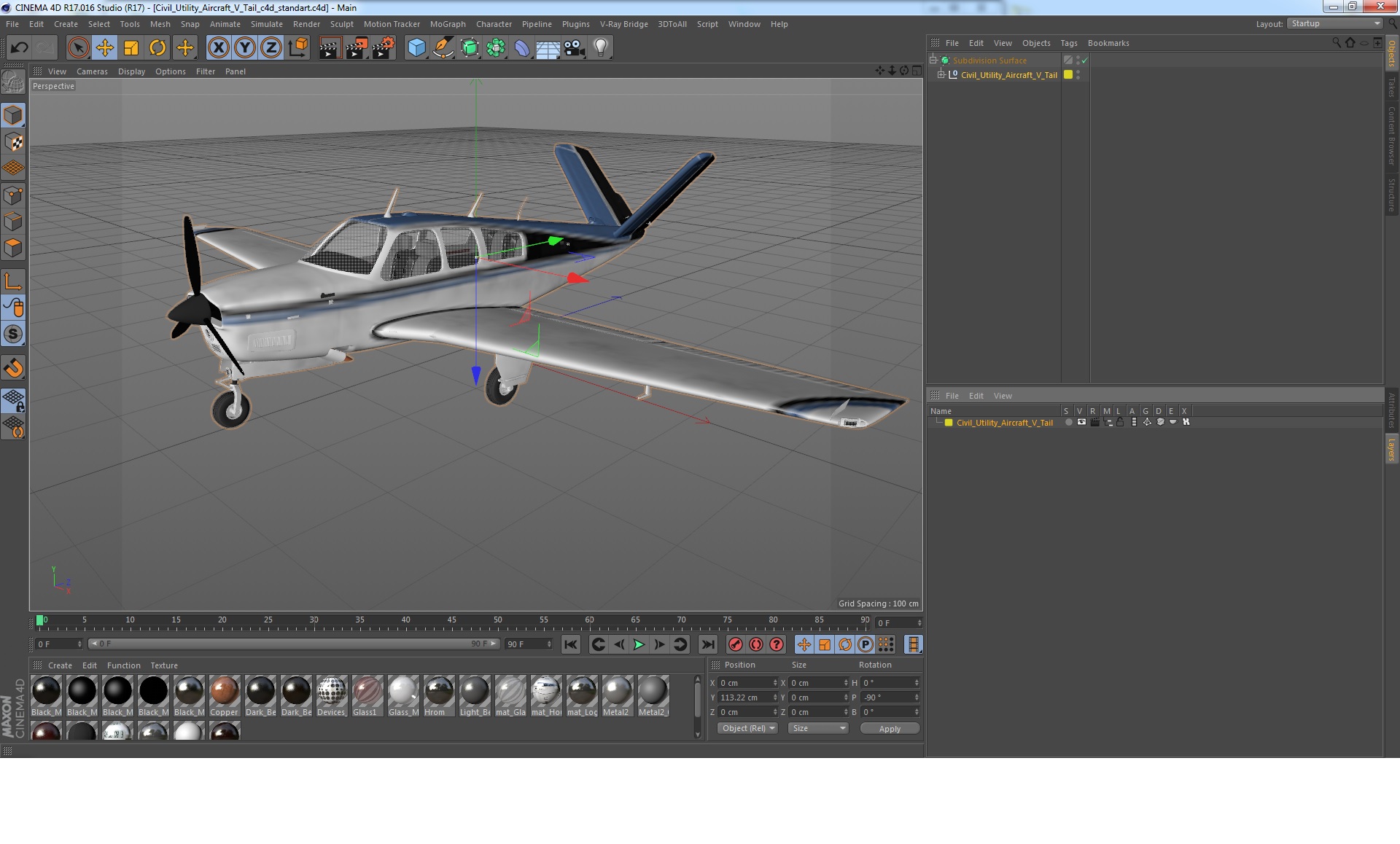Image resolution: width=1400 pixels, height=844 pixels.
Task: Open Edit Render Settings icon
Action: tap(384, 48)
